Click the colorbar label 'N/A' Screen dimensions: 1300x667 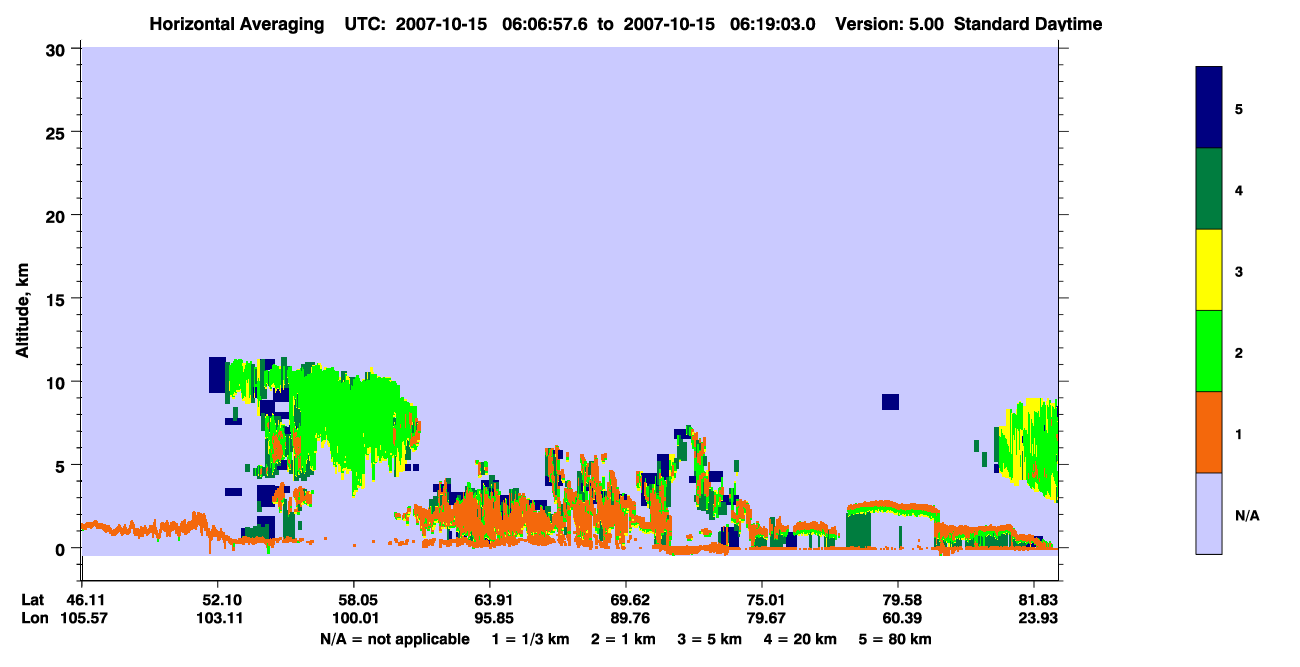pyautogui.click(x=1246, y=515)
